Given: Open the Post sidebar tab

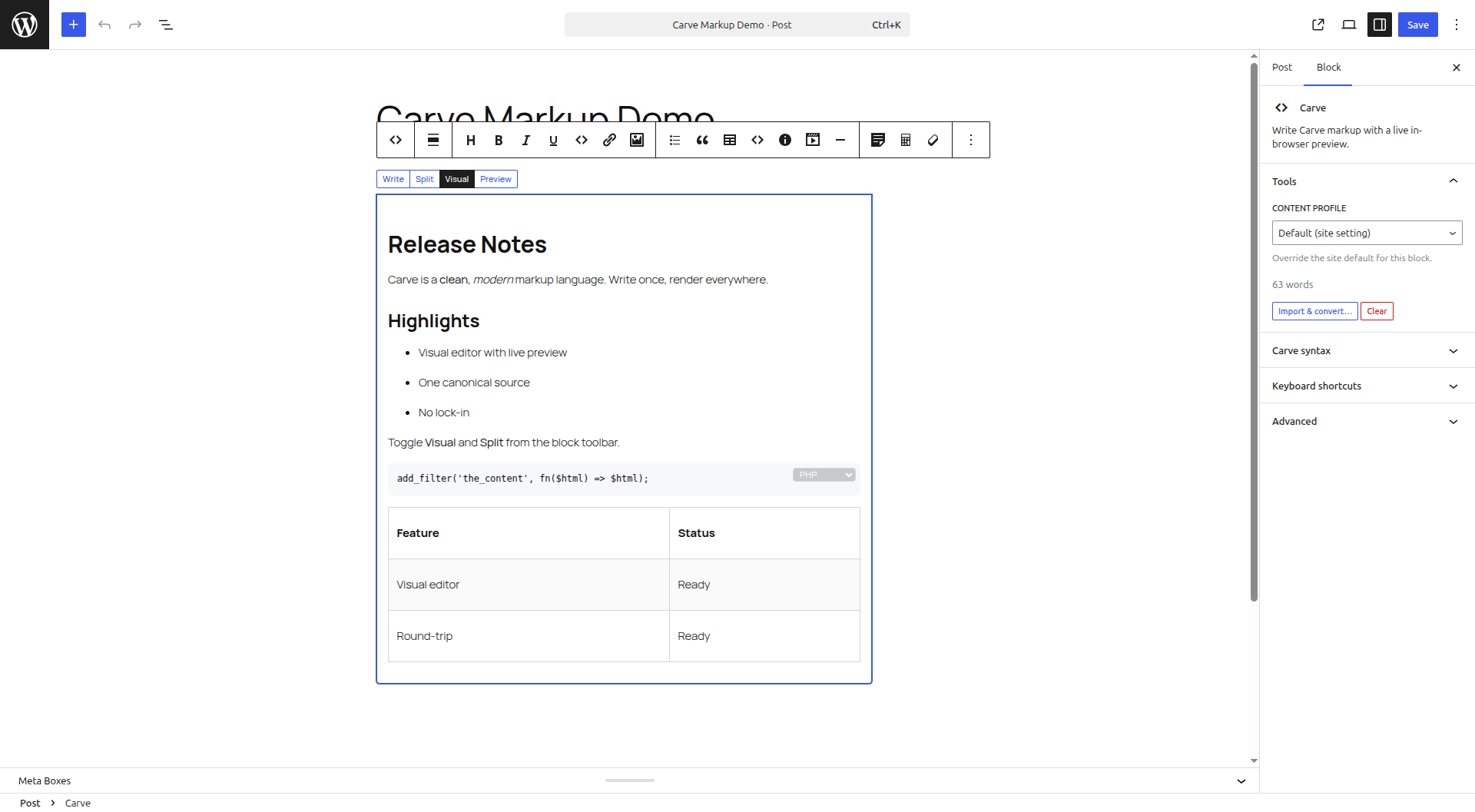Looking at the screenshot, I should coord(1282,68).
